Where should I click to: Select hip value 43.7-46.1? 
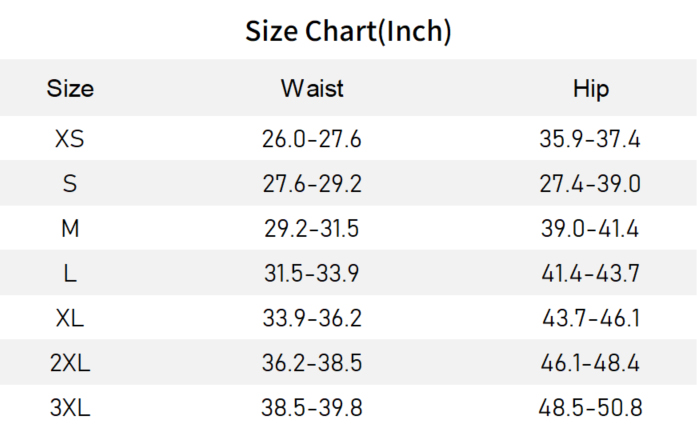(590, 319)
